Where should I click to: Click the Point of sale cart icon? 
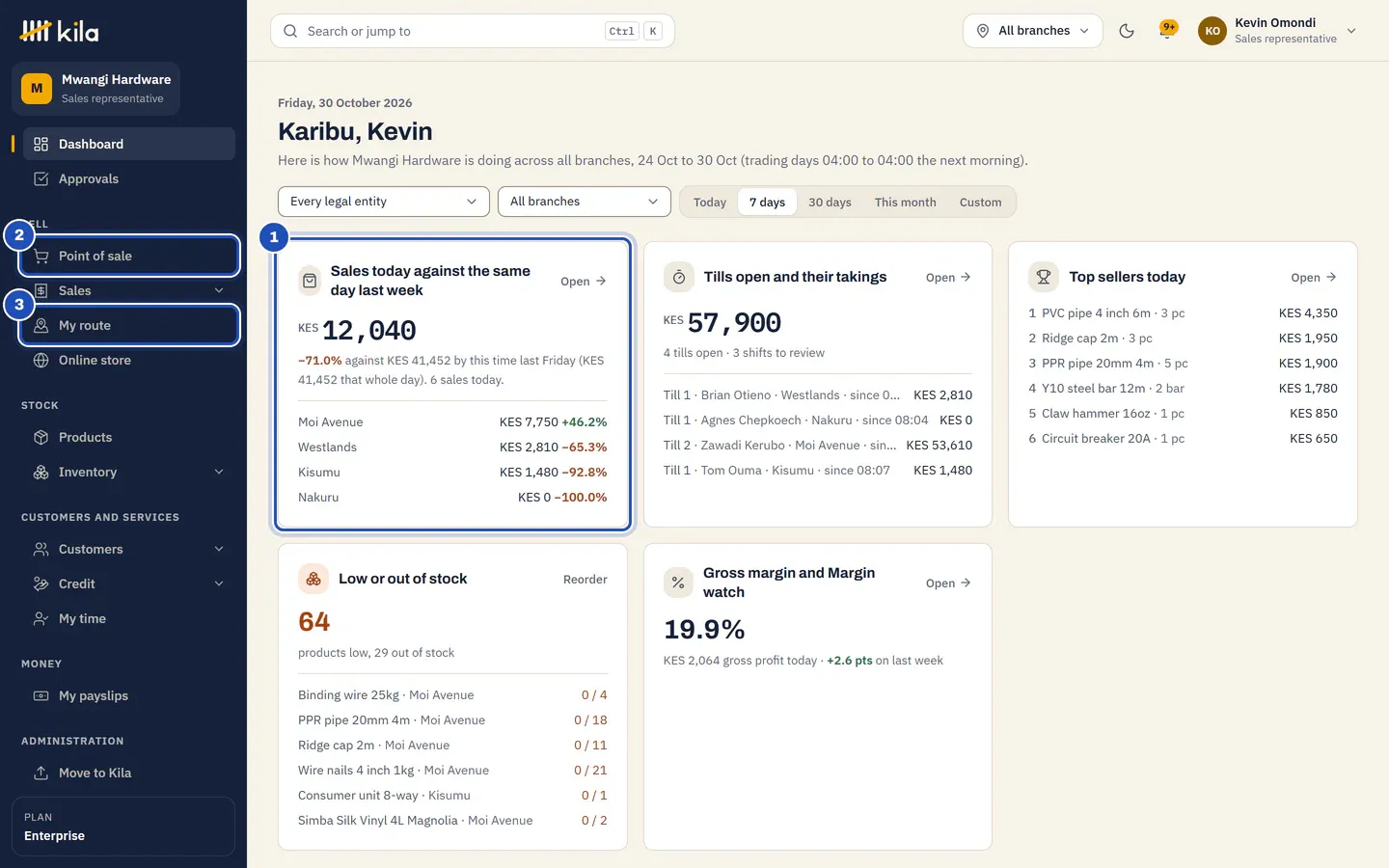pos(41,256)
